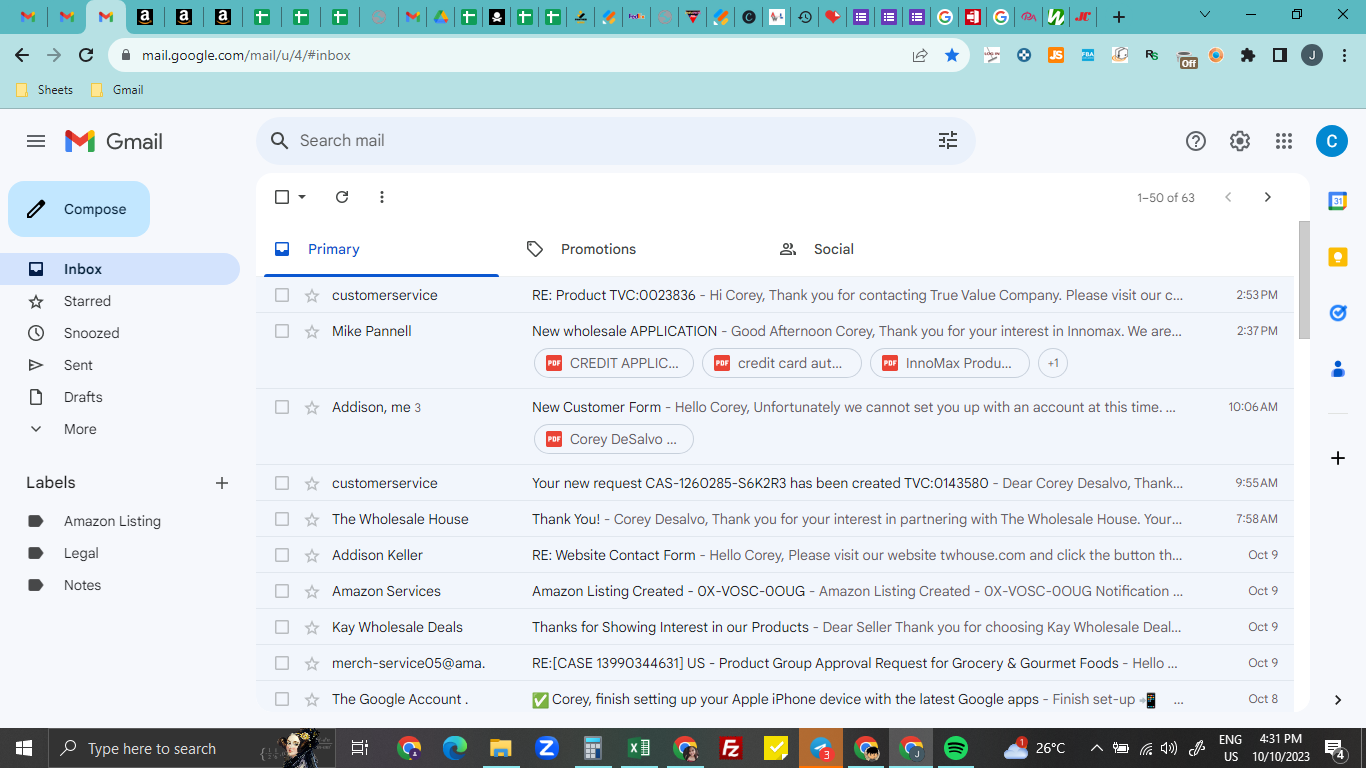Show the side panel expand chevron
Image resolution: width=1366 pixels, height=768 pixels.
click(1338, 700)
